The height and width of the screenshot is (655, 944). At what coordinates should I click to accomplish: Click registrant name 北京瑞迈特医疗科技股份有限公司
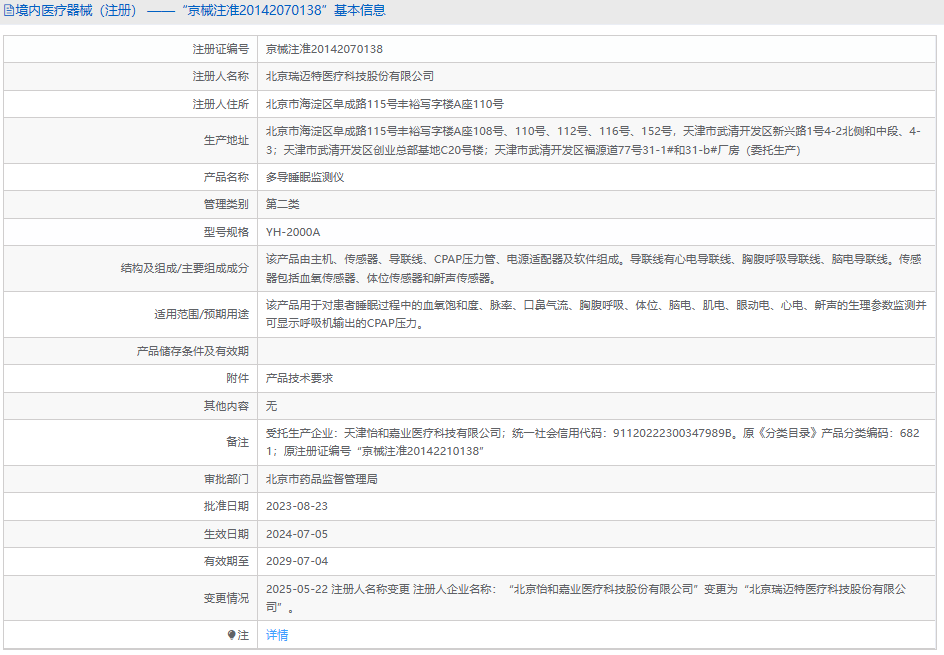[x=349, y=76]
